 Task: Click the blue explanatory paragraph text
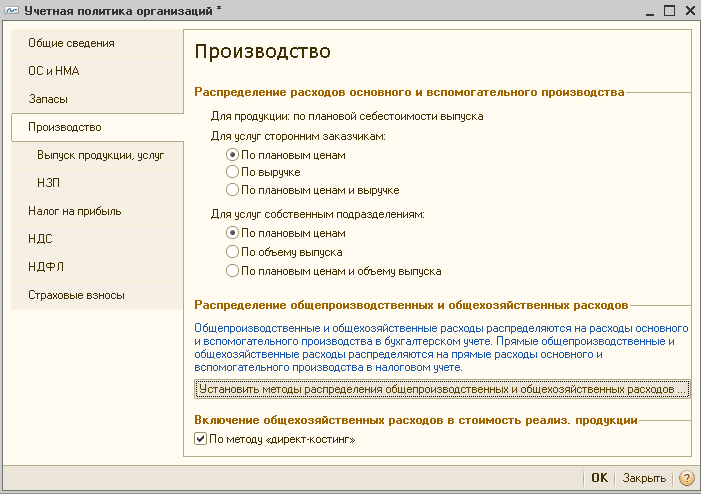(441, 347)
